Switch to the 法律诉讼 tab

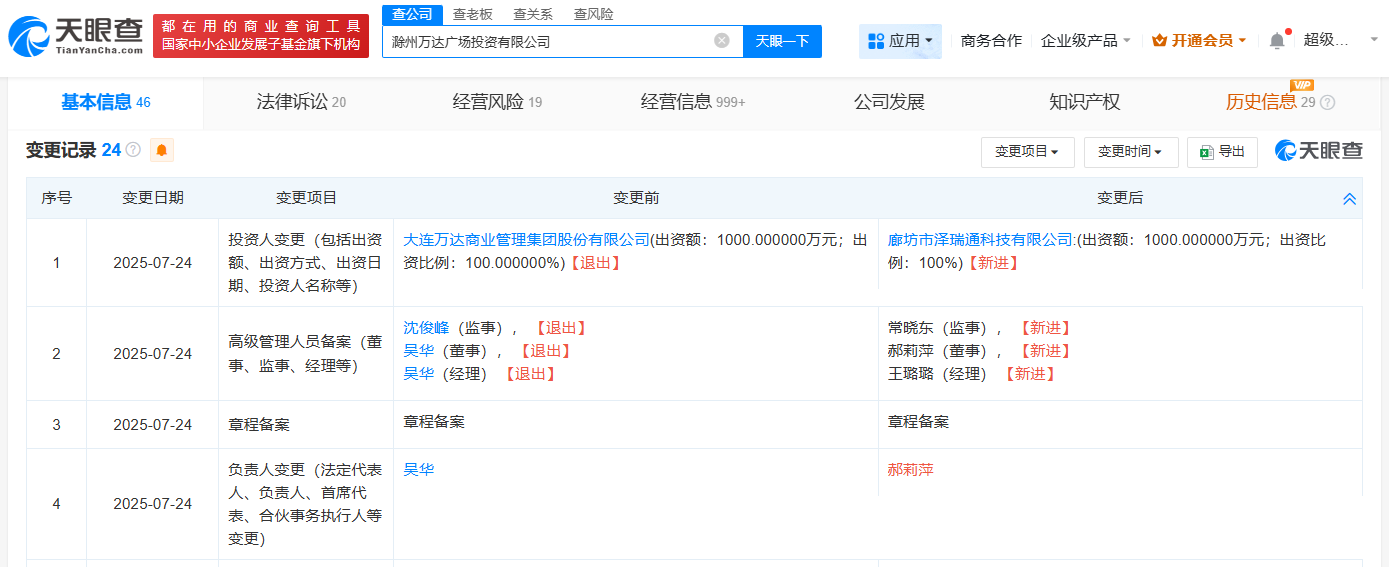[x=301, y=102]
